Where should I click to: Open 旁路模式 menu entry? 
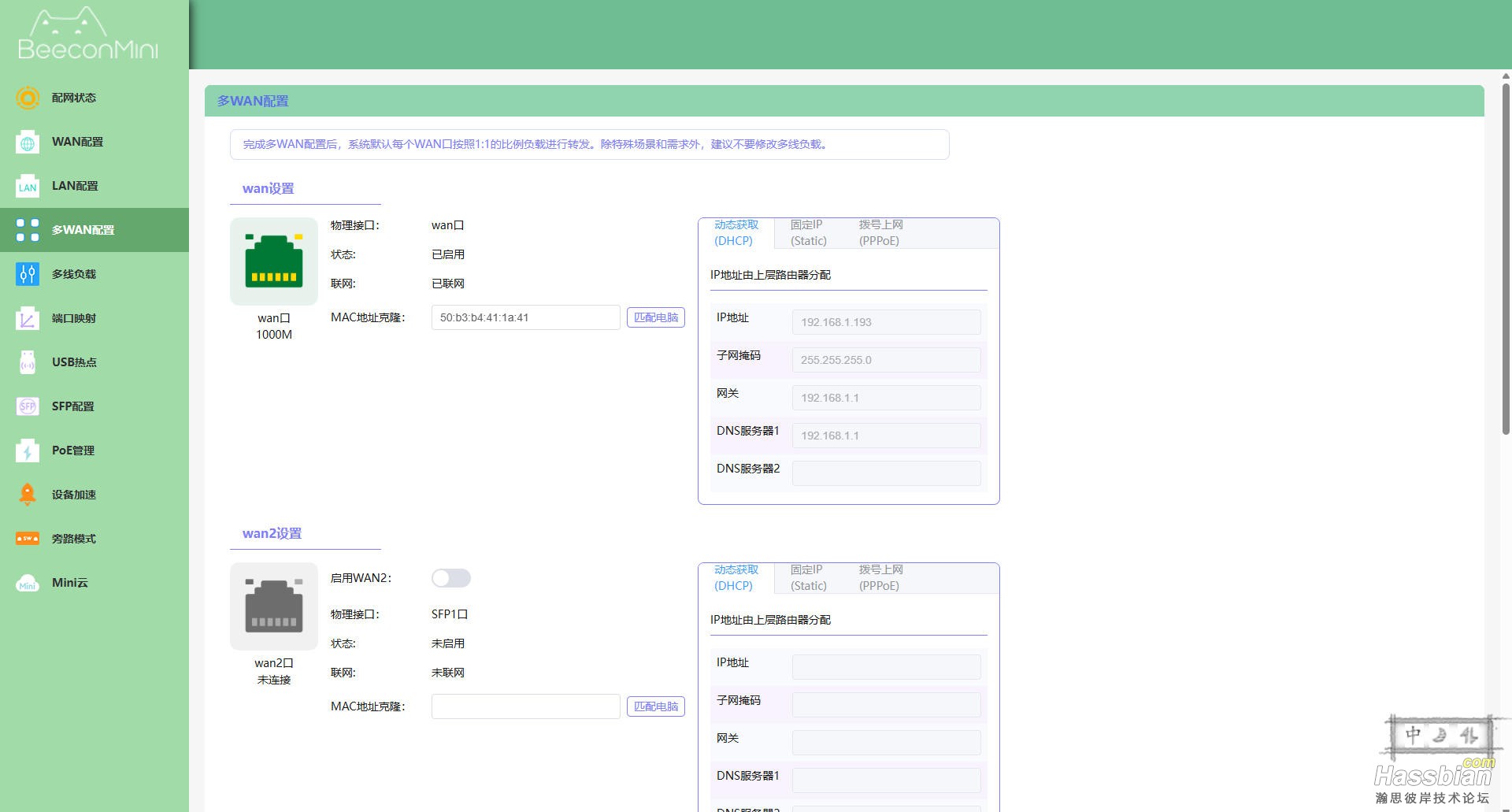[94, 539]
